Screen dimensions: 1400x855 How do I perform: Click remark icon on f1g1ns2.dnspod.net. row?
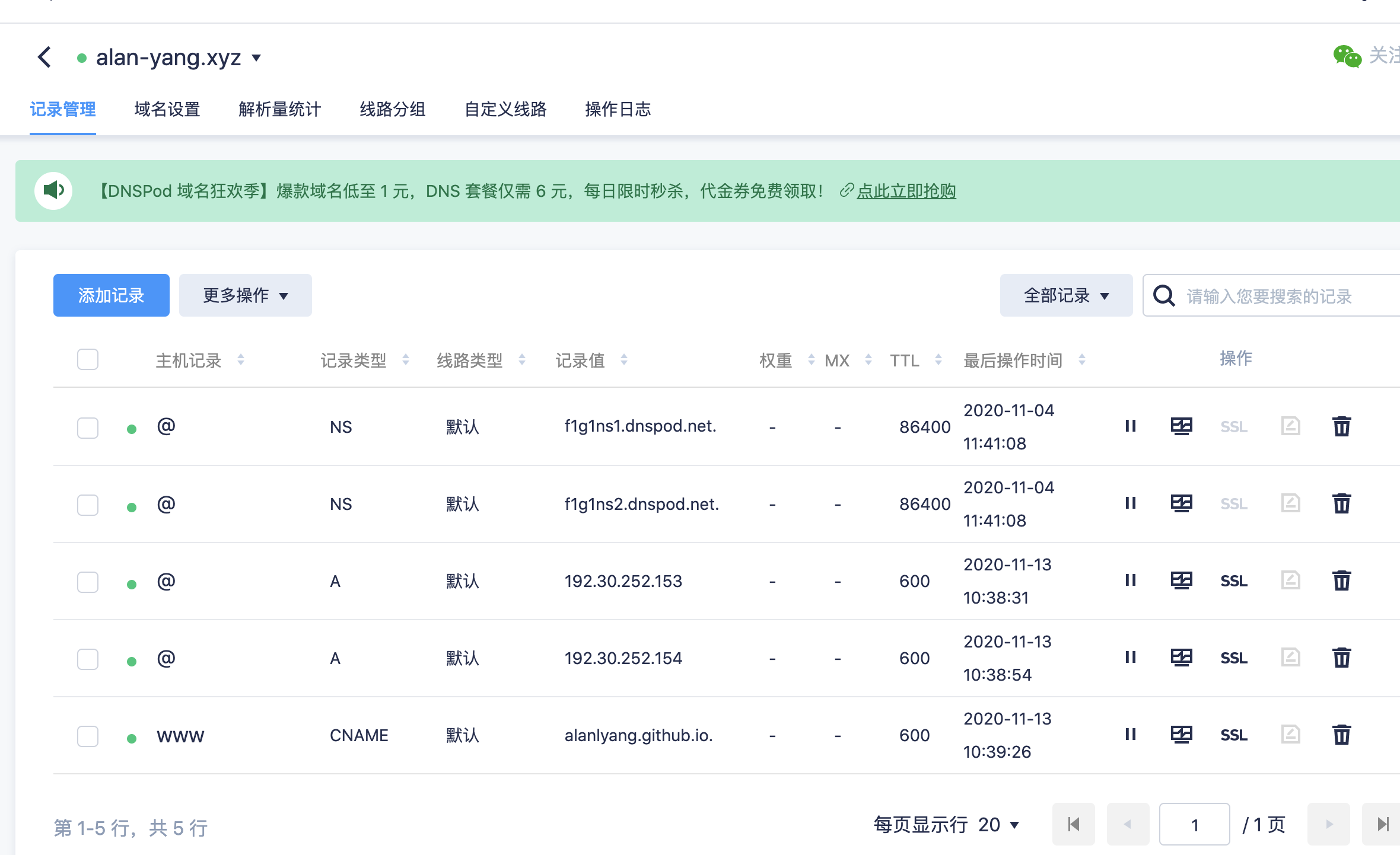pyautogui.click(x=1290, y=503)
